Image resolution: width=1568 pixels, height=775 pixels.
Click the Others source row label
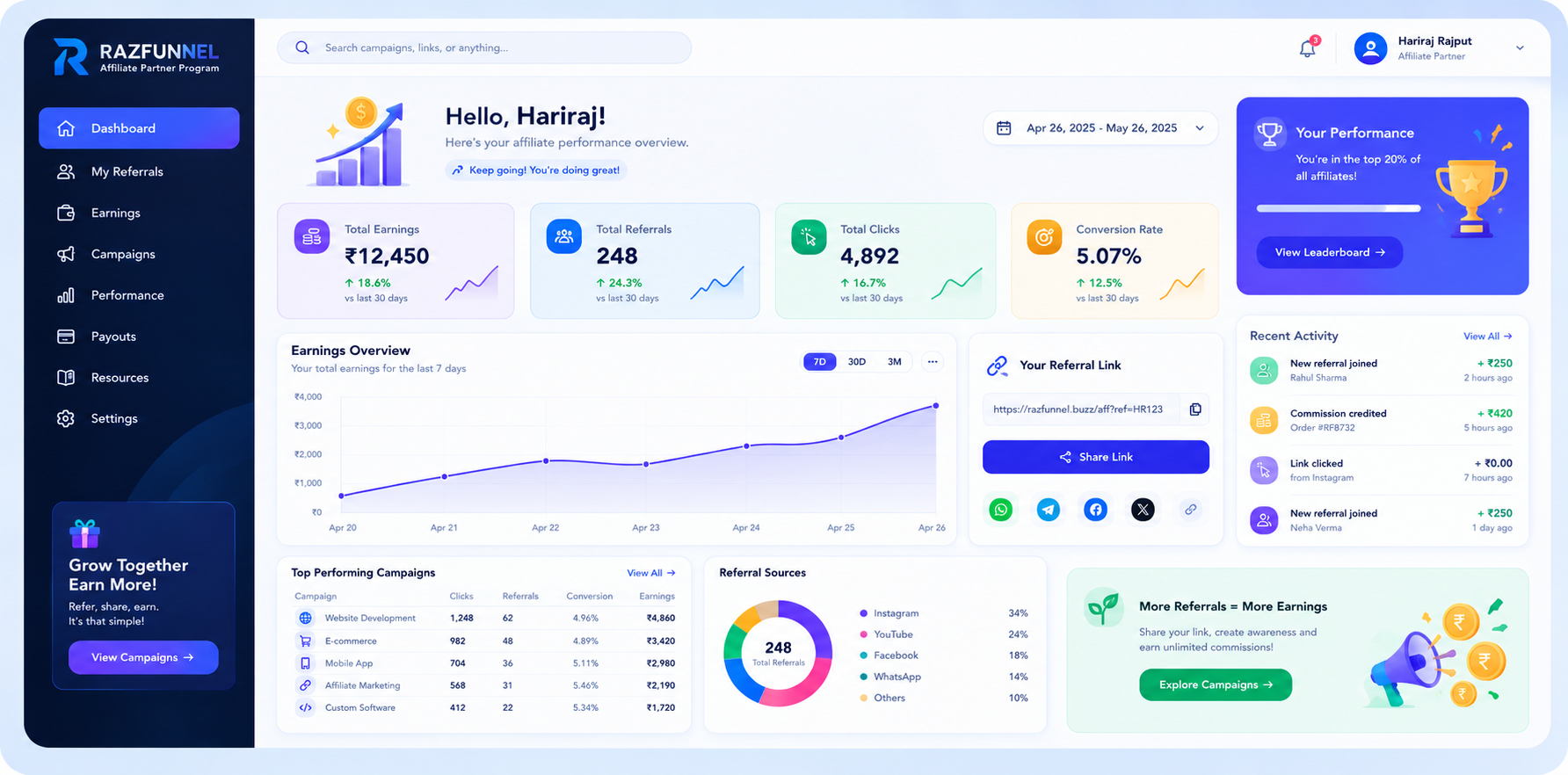pyautogui.click(x=889, y=698)
